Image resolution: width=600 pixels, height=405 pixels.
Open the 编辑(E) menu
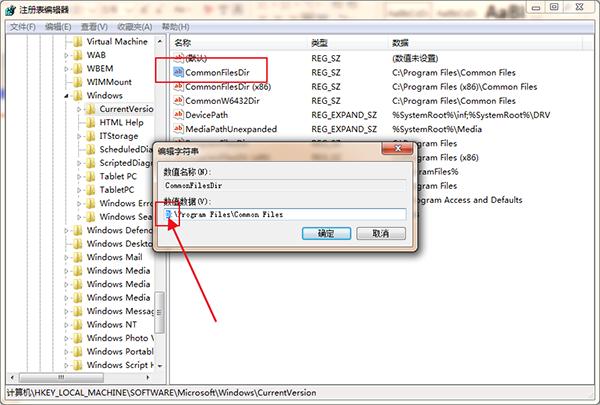58,27
